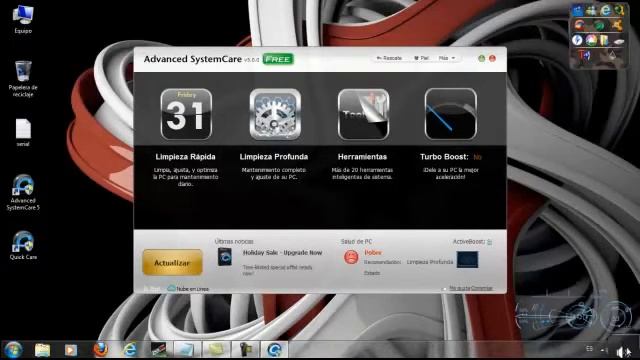Click colorful Picasa-style pinwheel dock icon
The image size is (640, 360).
[x=591, y=40]
